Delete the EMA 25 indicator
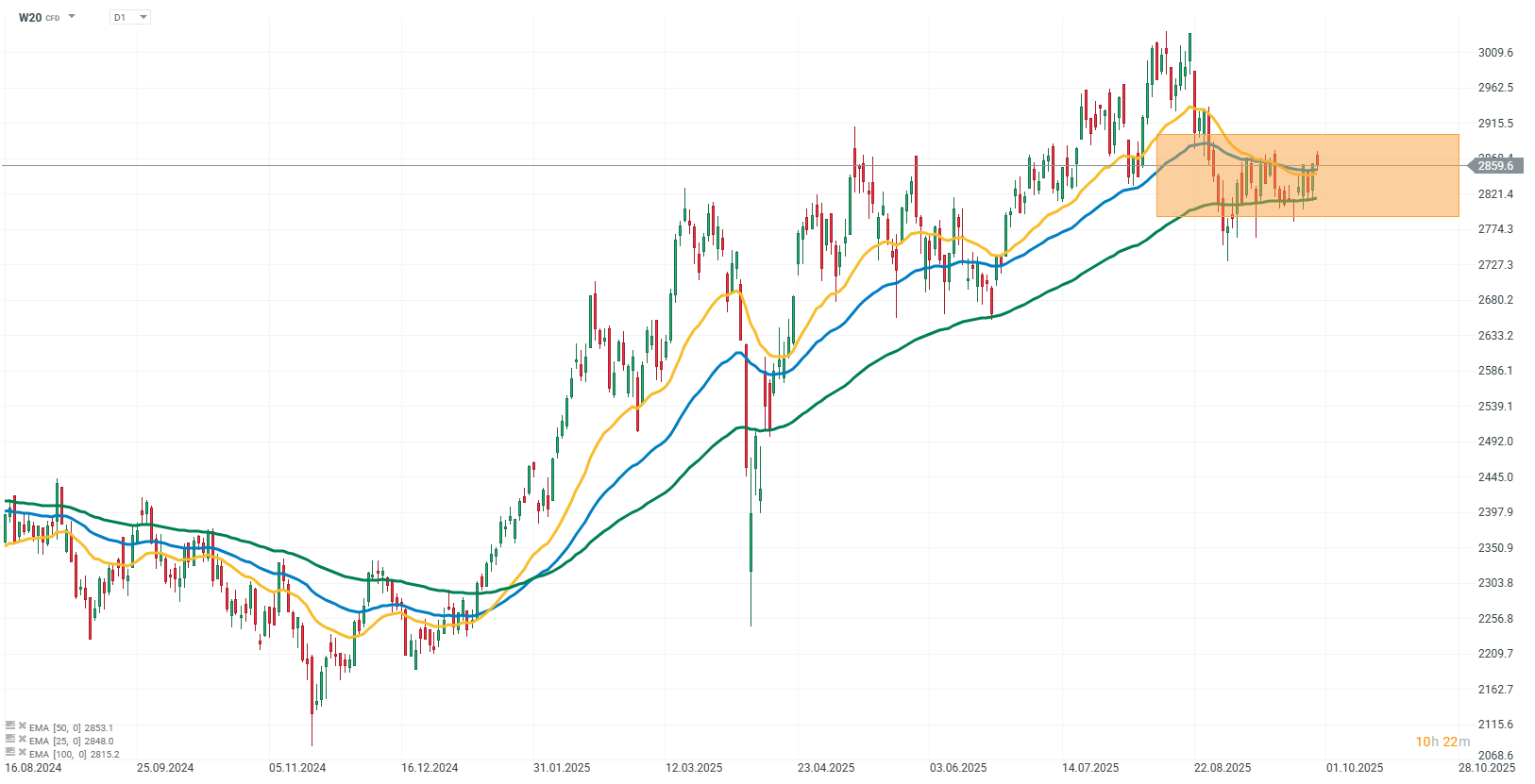The image size is (1535, 784). point(23,740)
